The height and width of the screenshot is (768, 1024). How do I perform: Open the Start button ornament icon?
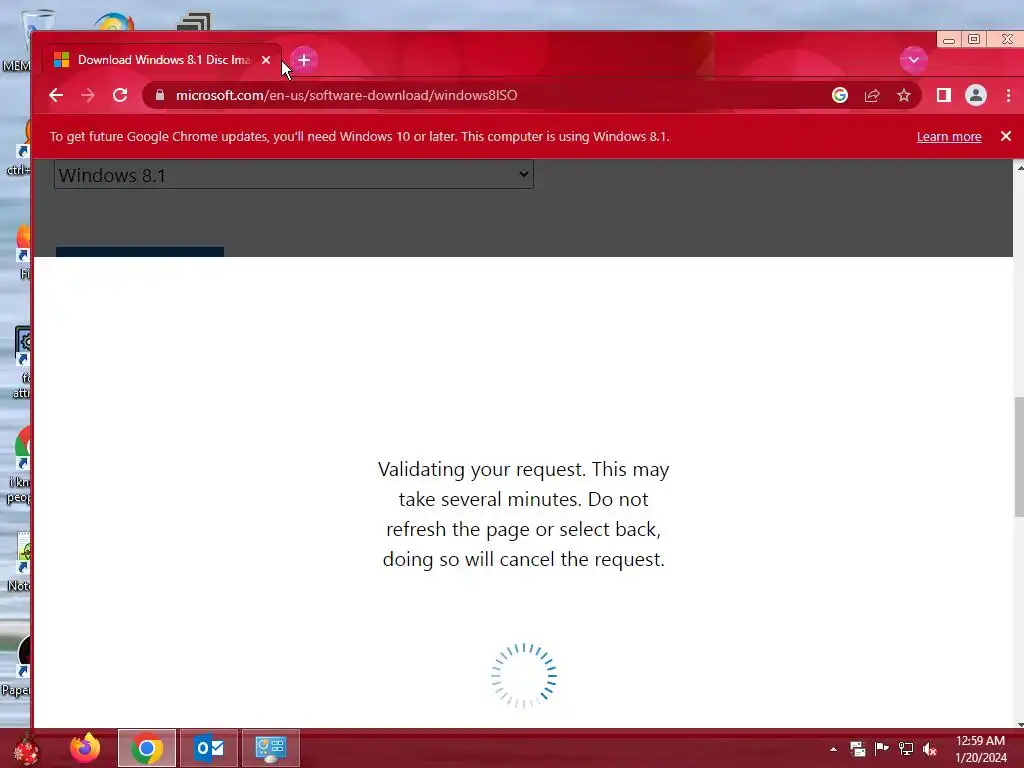[x=26, y=750]
